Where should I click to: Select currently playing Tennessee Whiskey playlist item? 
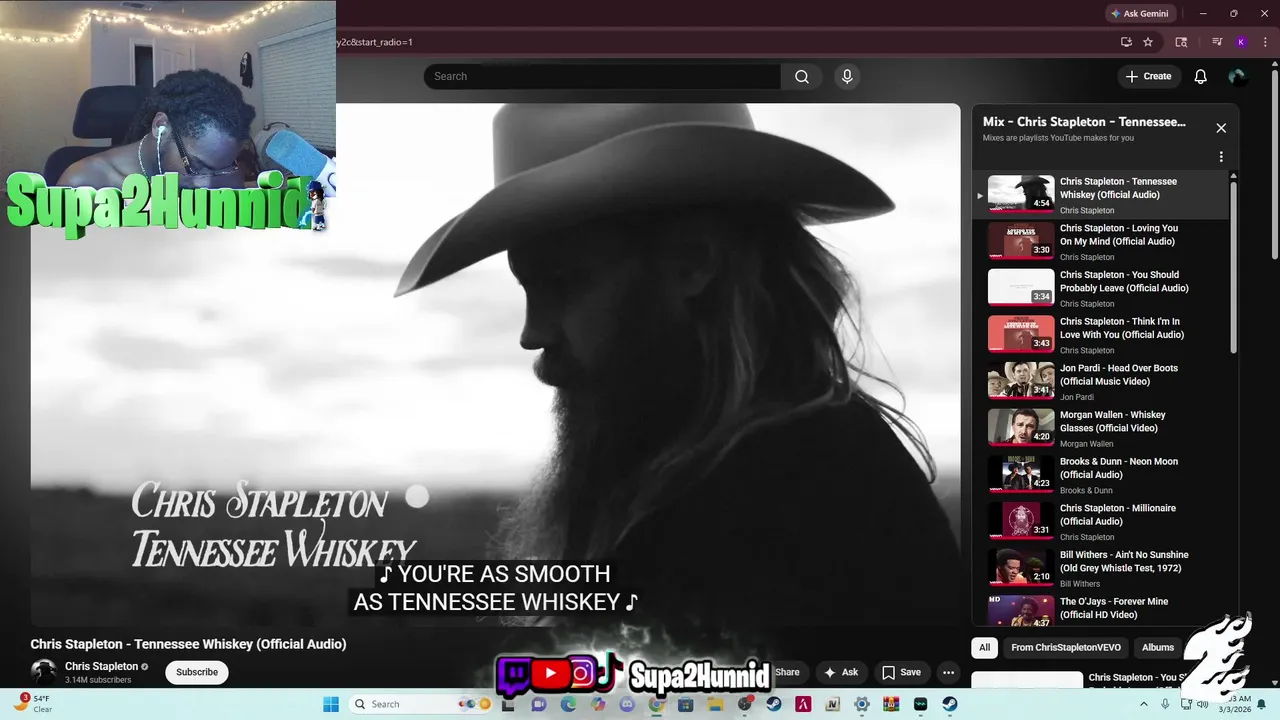tap(1100, 194)
